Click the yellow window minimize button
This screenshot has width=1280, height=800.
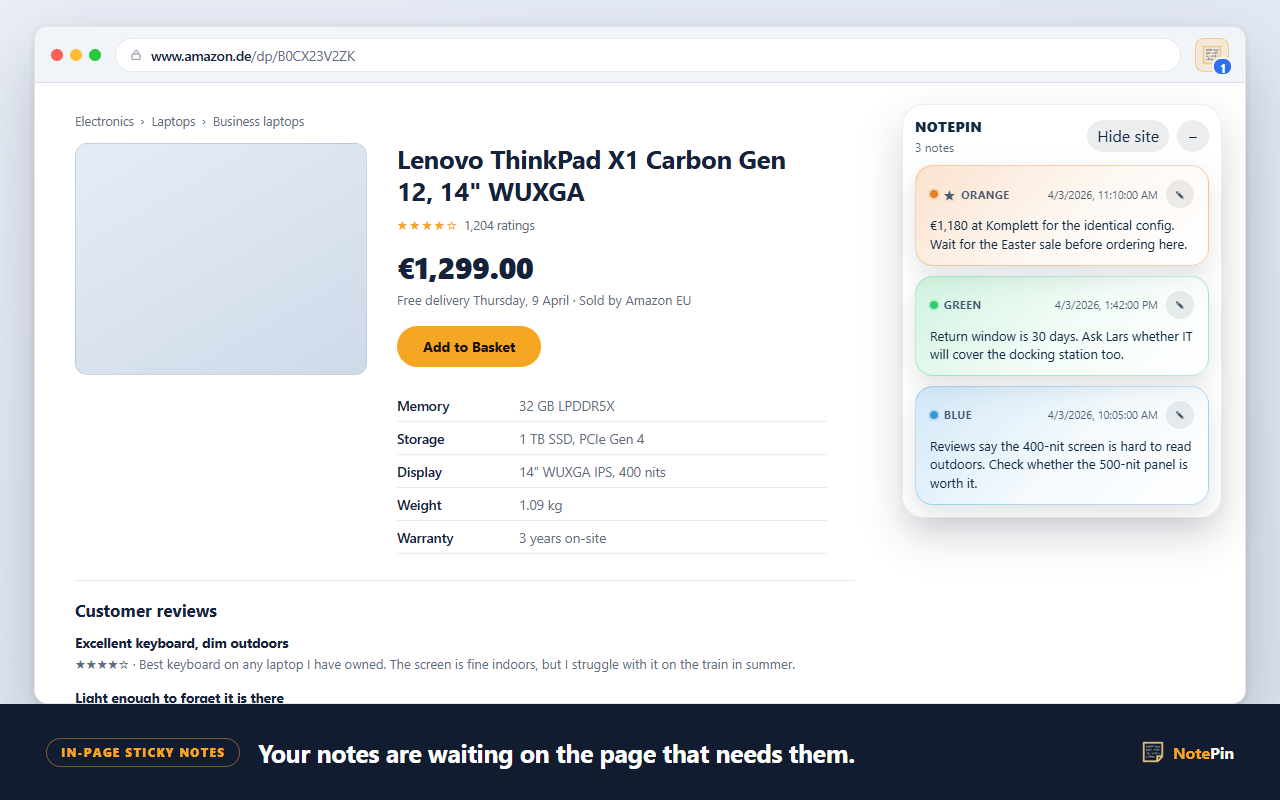(x=76, y=55)
